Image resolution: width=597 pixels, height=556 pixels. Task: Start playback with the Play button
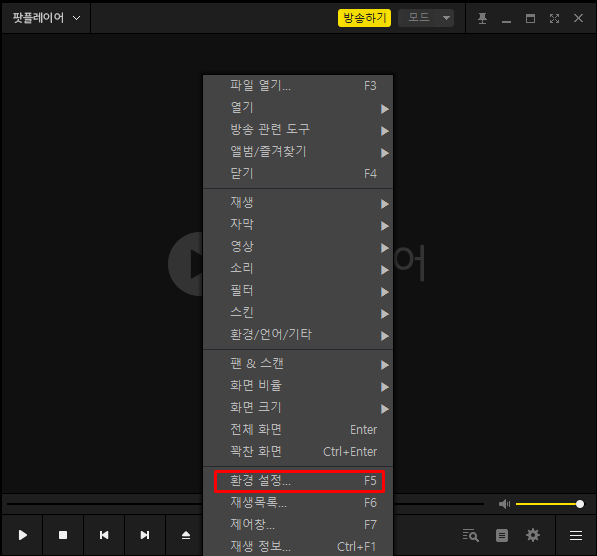(23, 535)
